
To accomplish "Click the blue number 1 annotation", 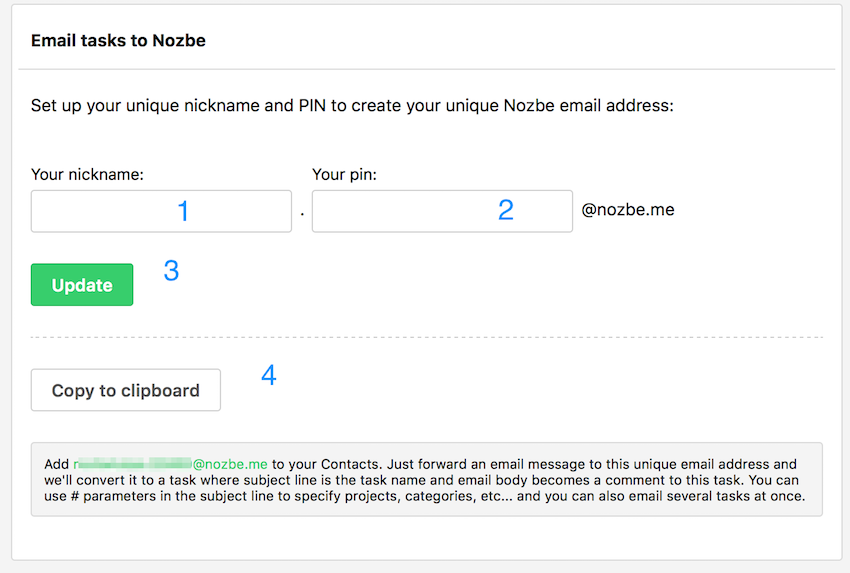I will [x=183, y=211].
